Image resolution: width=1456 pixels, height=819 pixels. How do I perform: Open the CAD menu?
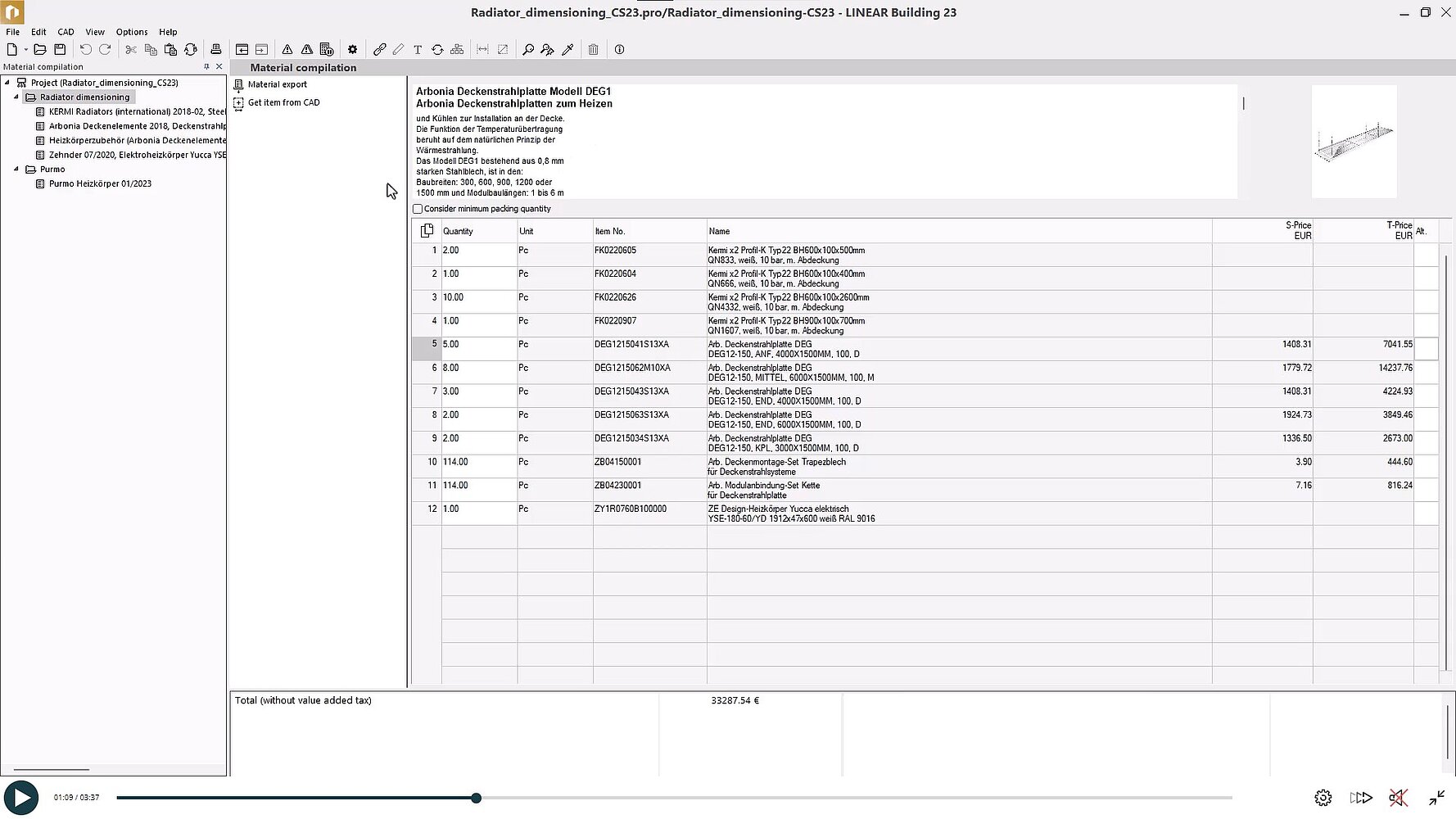click(x=66, y=32)
